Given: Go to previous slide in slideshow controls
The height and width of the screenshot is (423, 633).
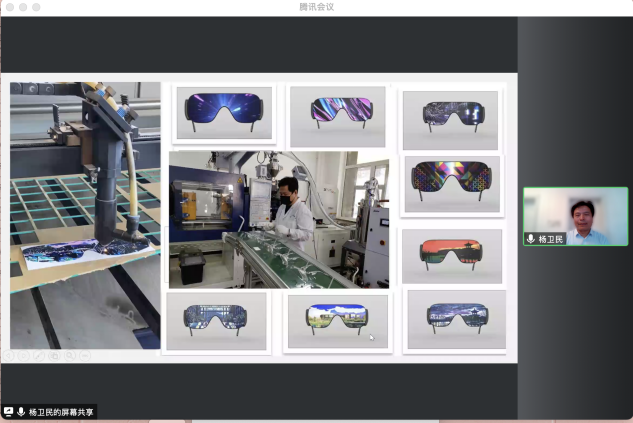Looking at the screenshot, I should [x=8, y=356].
